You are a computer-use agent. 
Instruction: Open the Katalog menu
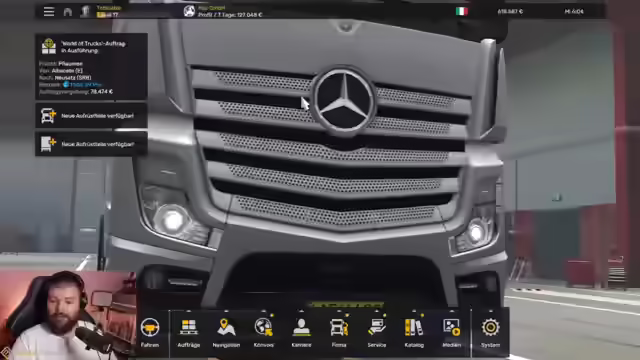pyautogui.click(x=414, y=333)
